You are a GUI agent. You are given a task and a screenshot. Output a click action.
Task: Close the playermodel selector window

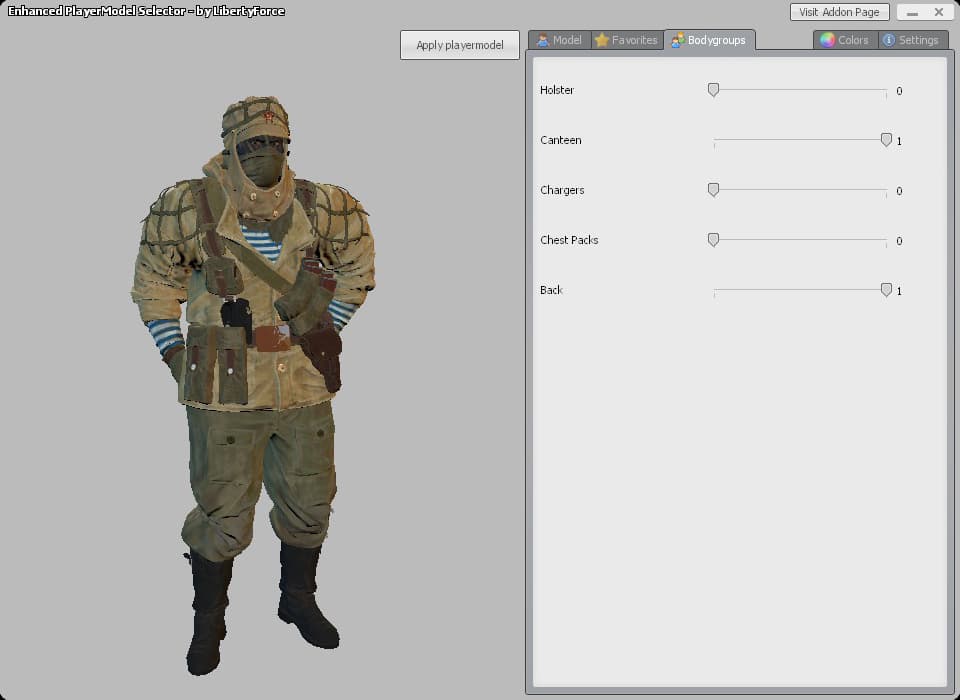click(x=939, y=12)
